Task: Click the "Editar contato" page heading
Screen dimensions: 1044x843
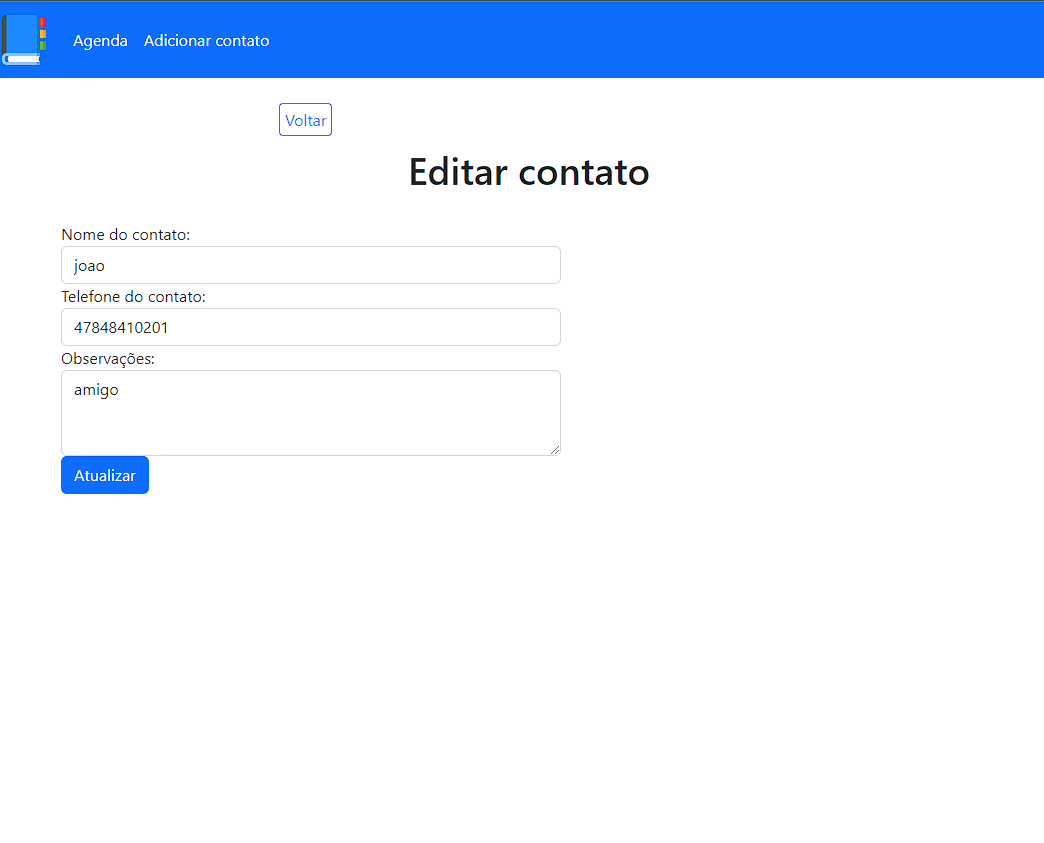Action: pyautogui.click(x=528, y=171)
